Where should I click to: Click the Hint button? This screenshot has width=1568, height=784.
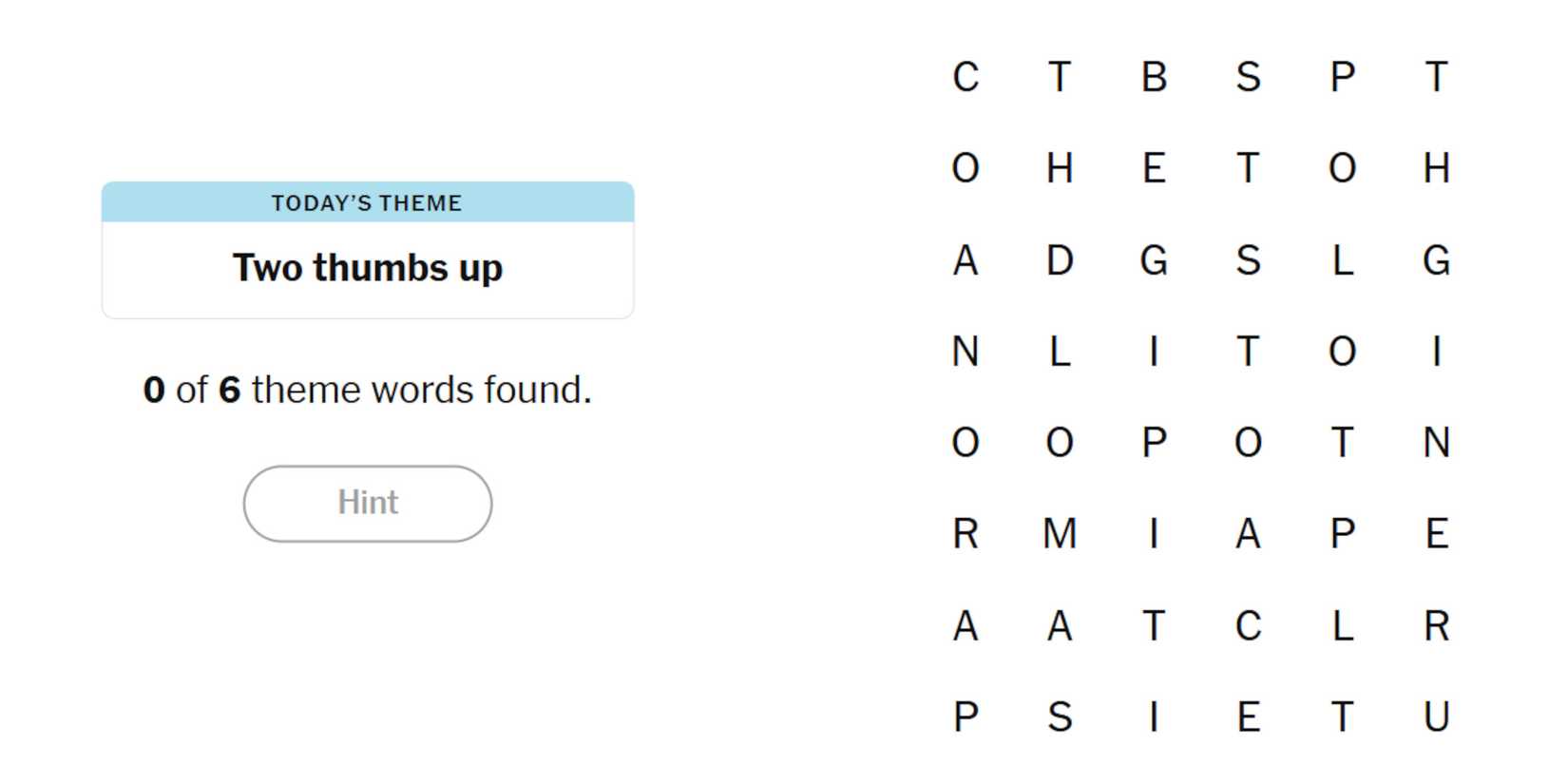368,503
